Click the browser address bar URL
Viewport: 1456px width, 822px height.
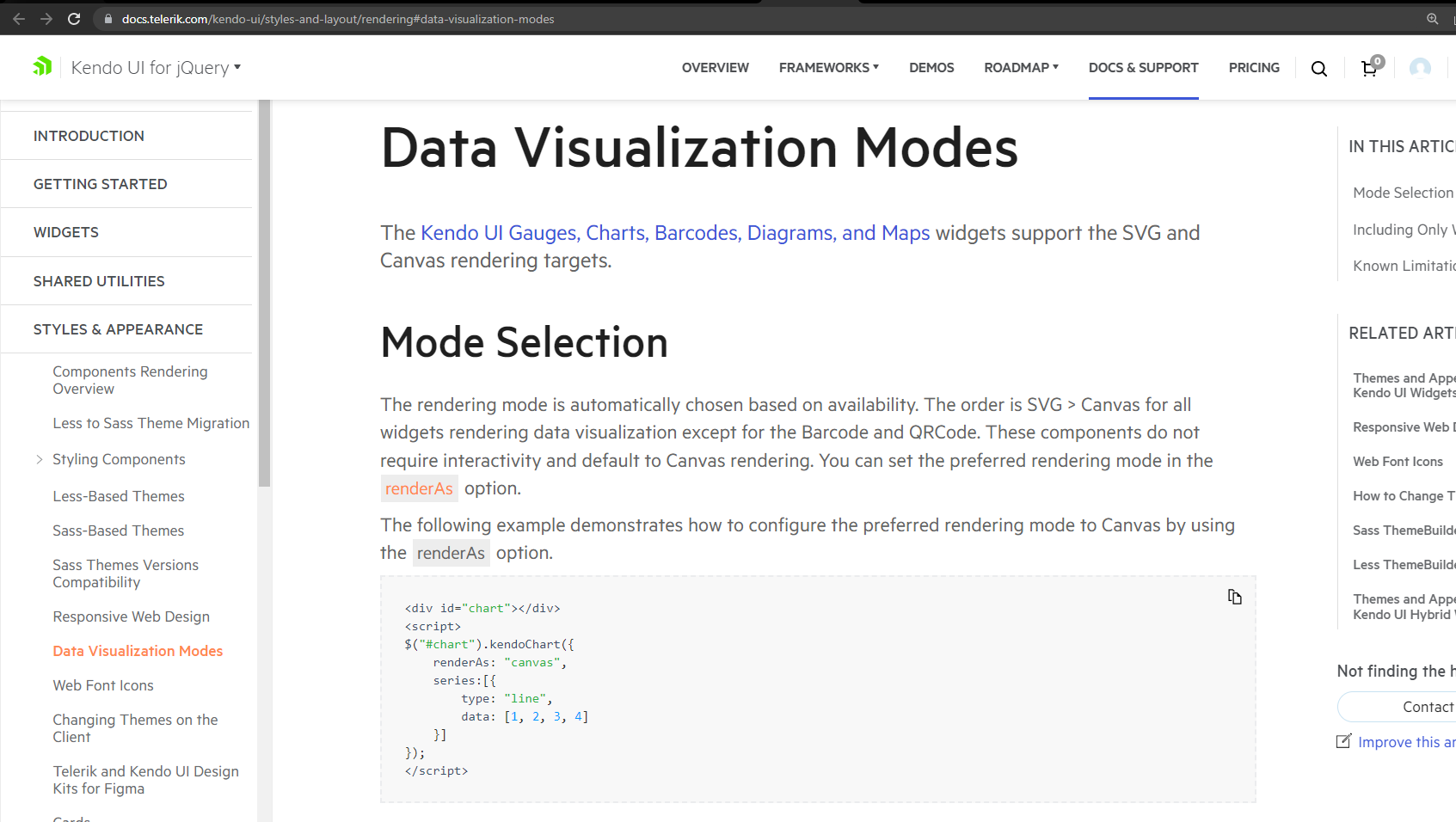pos(338,19)
